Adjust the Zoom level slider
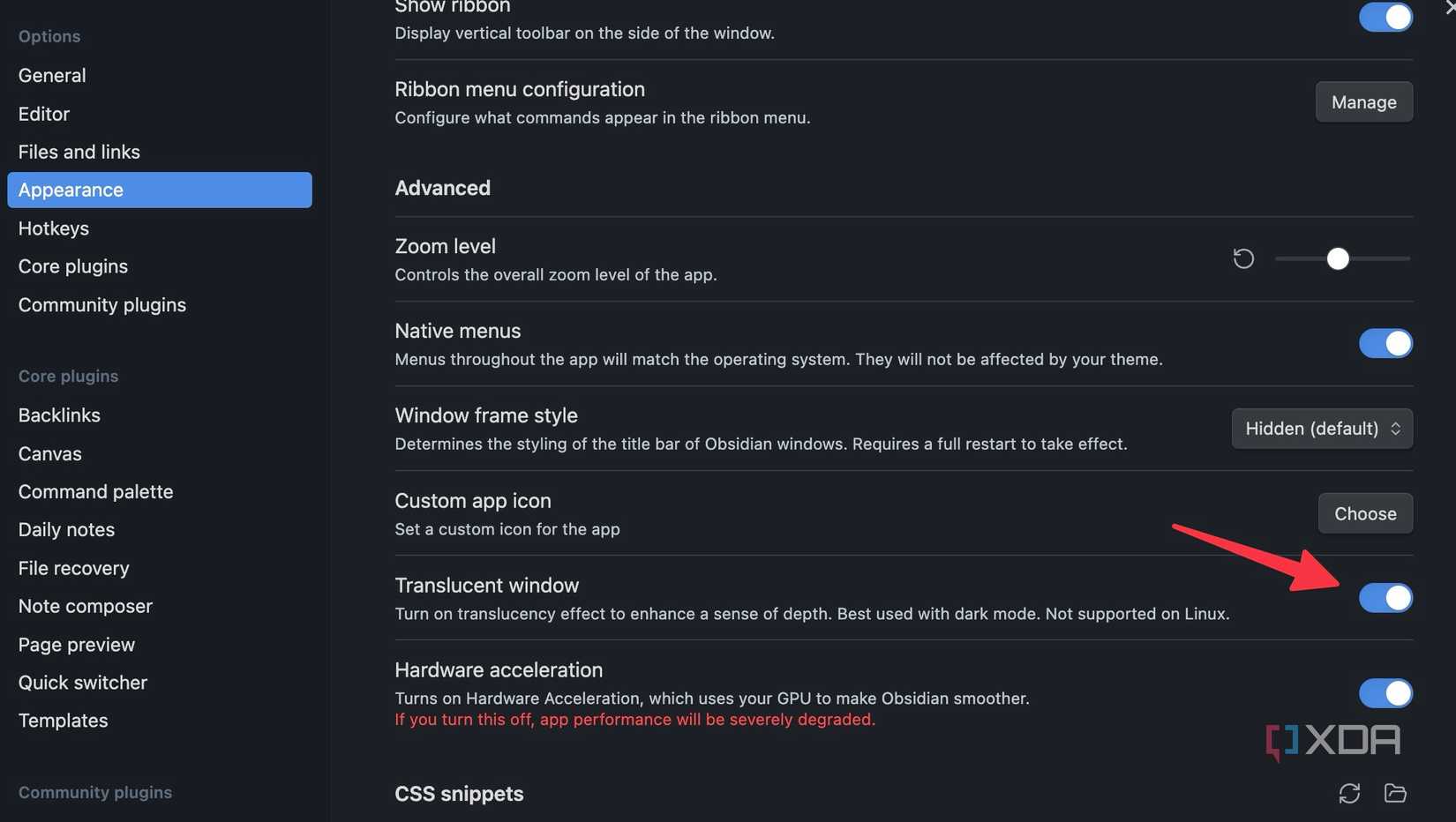This screenshot has height=822, width=1456. 1338,258
